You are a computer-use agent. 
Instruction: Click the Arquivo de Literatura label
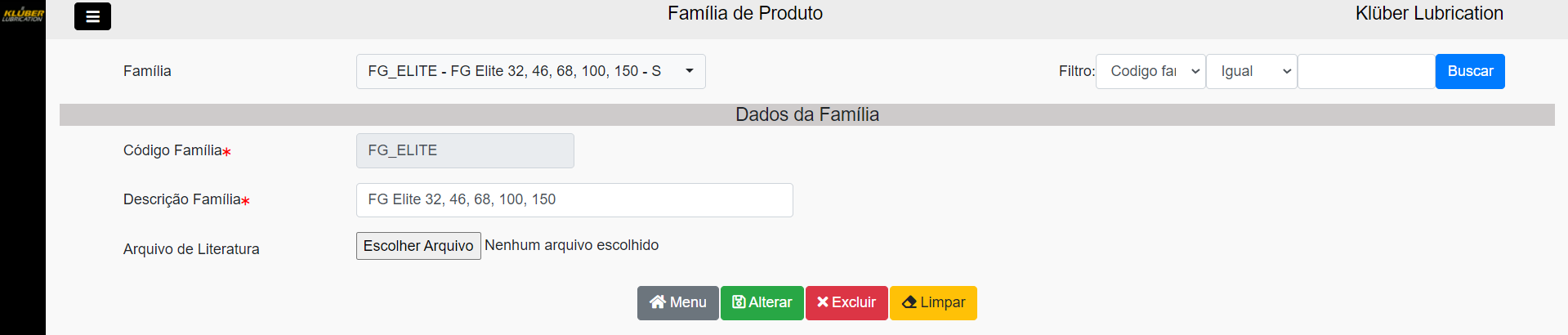click(x=191, y=249)
